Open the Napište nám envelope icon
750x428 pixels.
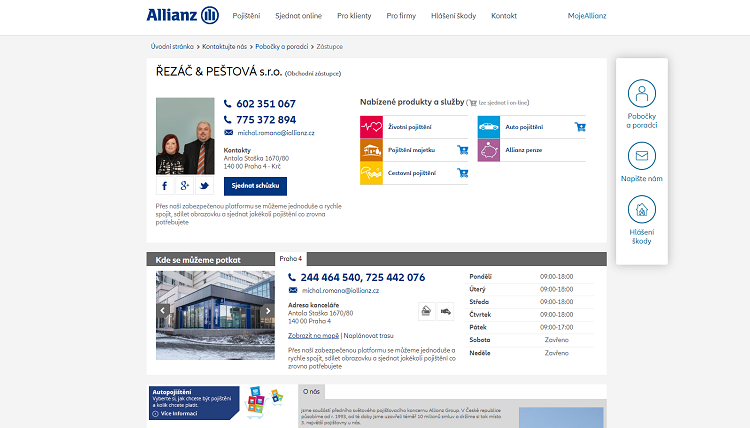click(642, 156)
